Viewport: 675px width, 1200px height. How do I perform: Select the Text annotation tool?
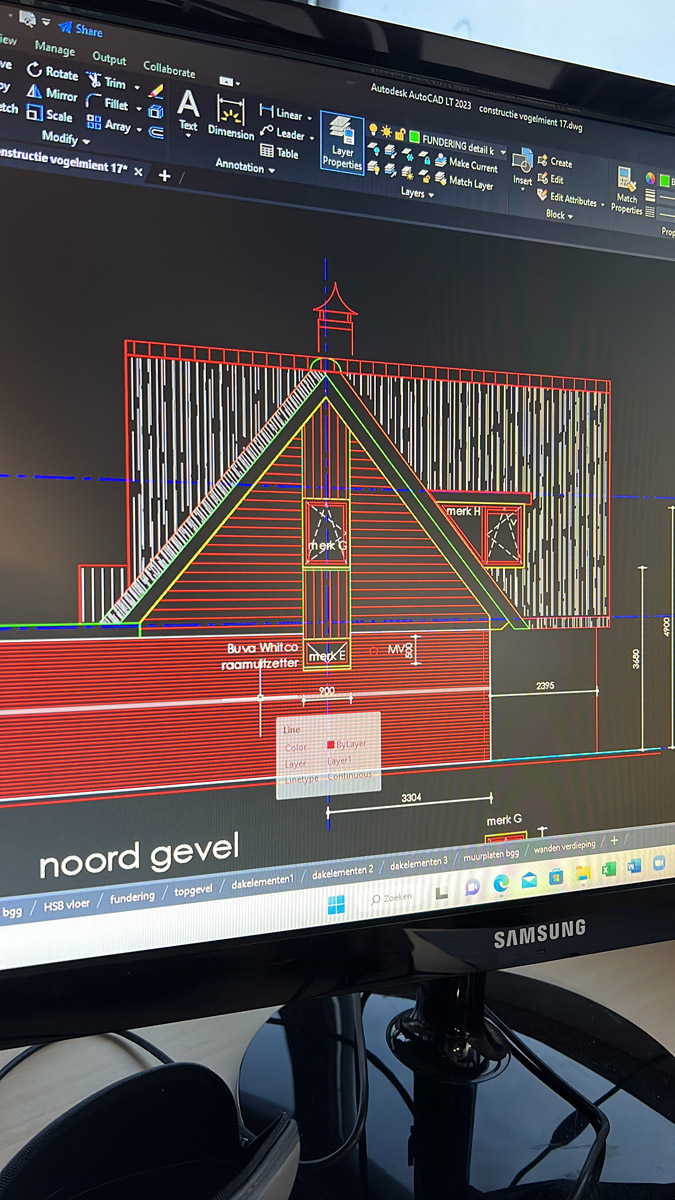coord(188,112)
